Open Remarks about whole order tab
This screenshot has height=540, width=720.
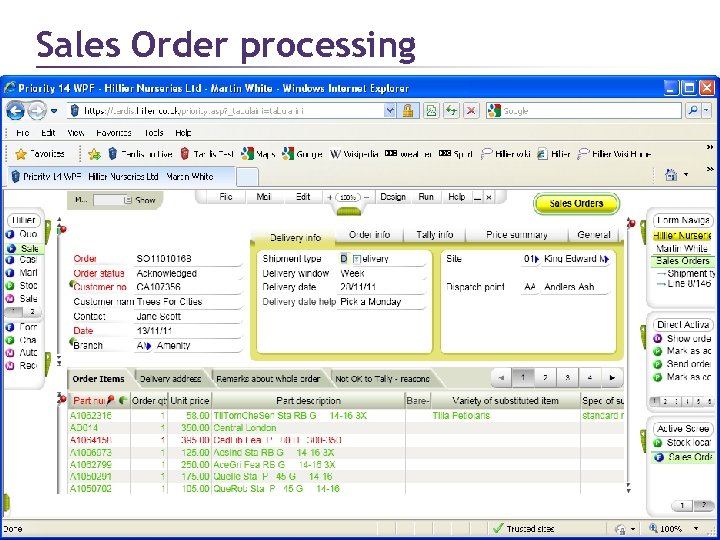tap(268, 379)
